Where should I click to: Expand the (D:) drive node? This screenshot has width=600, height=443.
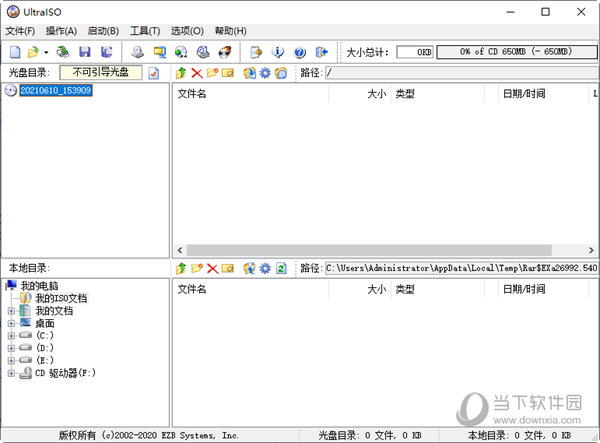[x=11, y=348]
